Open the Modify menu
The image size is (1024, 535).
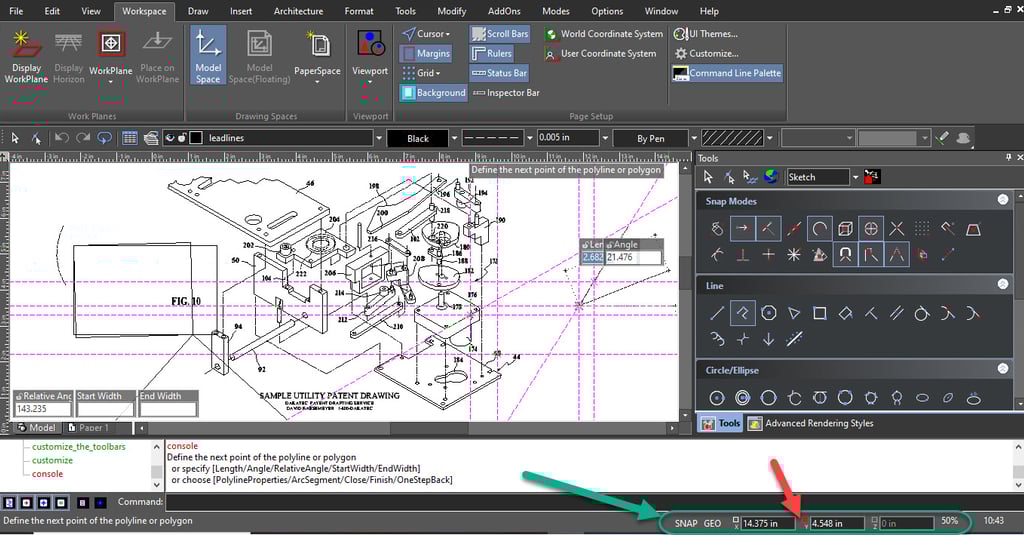pyautogui.click(x=452, y=11)
